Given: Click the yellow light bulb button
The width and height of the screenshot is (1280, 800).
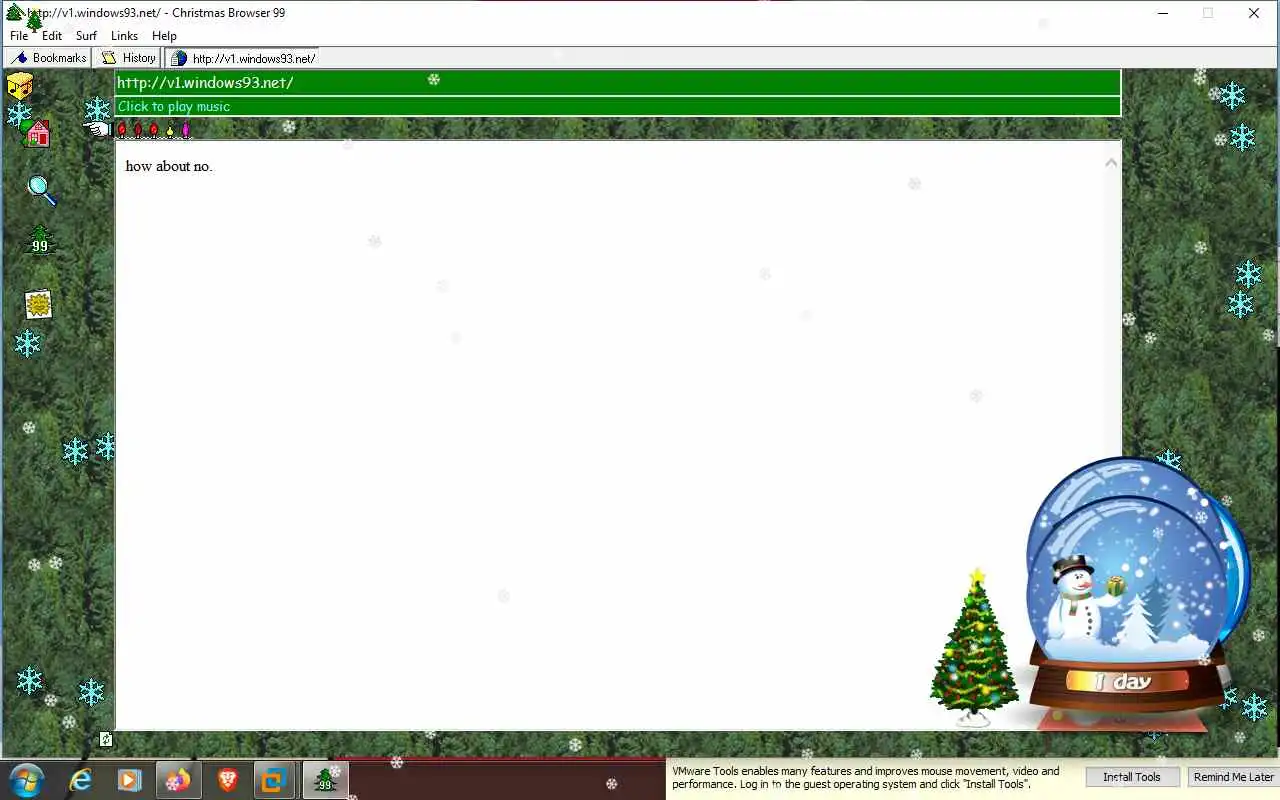Looking at the screenshot, I should [170, 130].
